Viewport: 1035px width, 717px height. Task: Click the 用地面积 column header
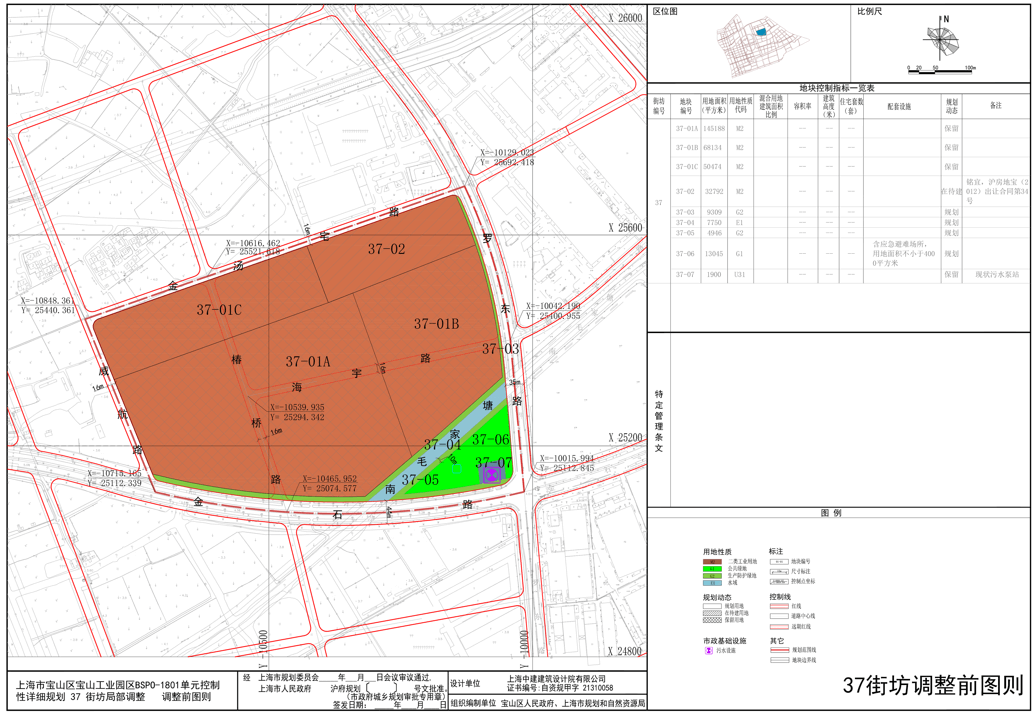tap(713, 105)
